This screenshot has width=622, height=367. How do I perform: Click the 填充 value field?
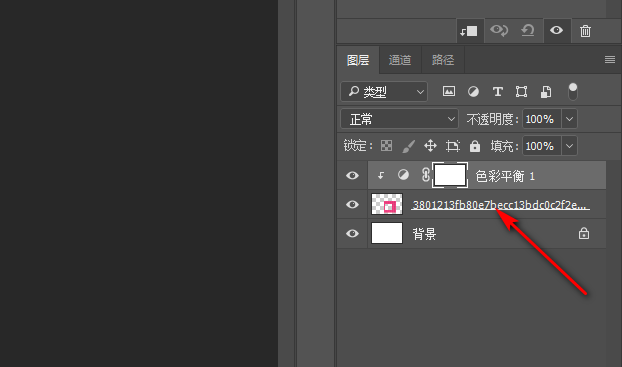(x=541, y=146)
